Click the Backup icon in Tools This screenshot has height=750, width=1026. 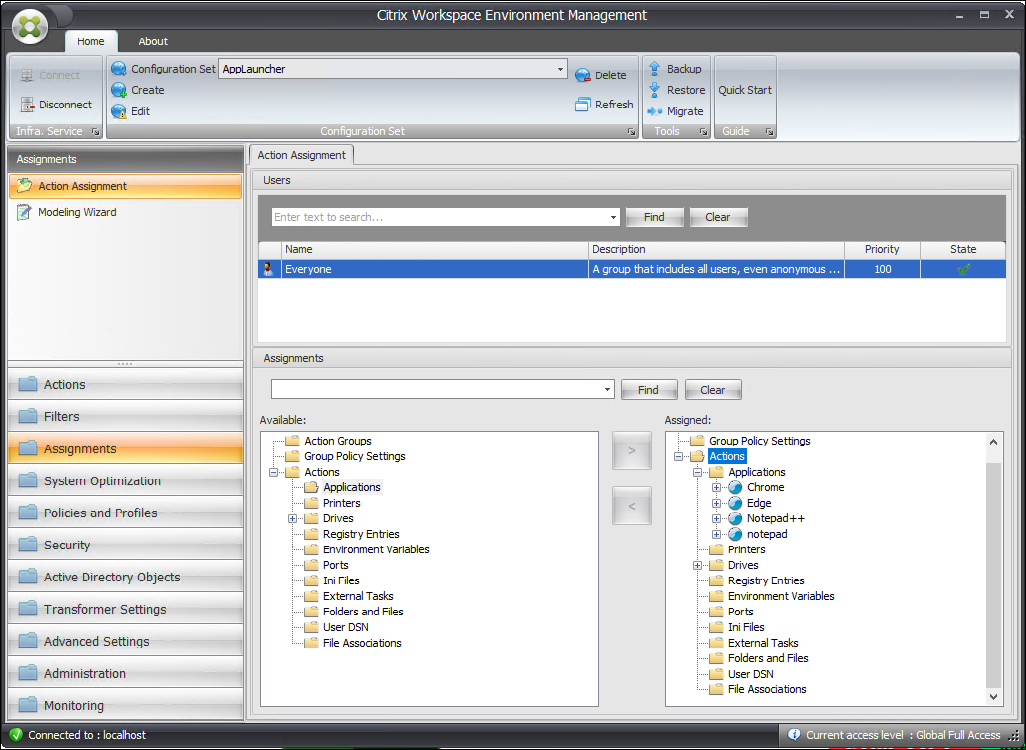click(x=656, y=69)
